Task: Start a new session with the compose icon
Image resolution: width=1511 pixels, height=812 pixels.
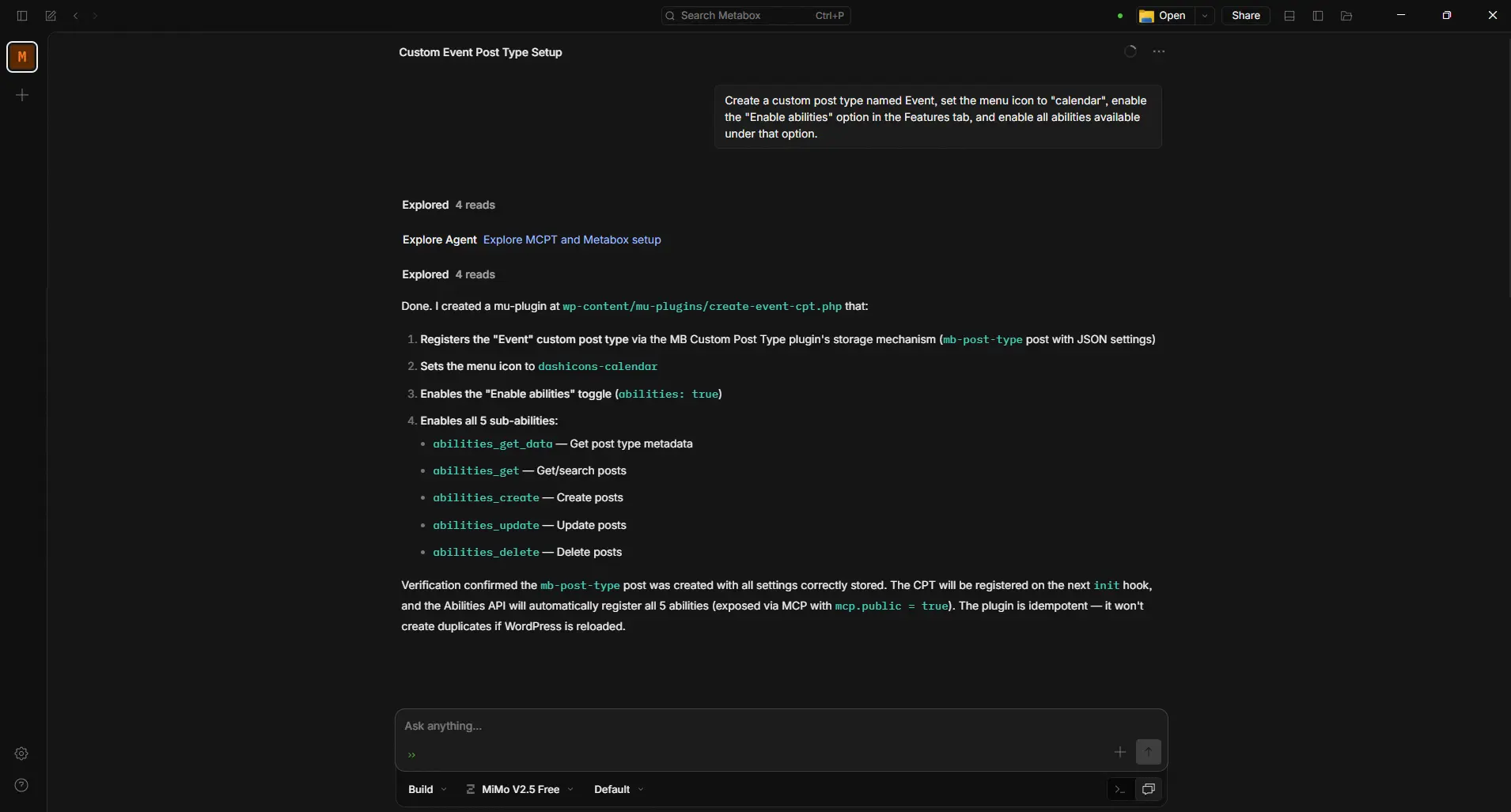Action: [51, 16]
